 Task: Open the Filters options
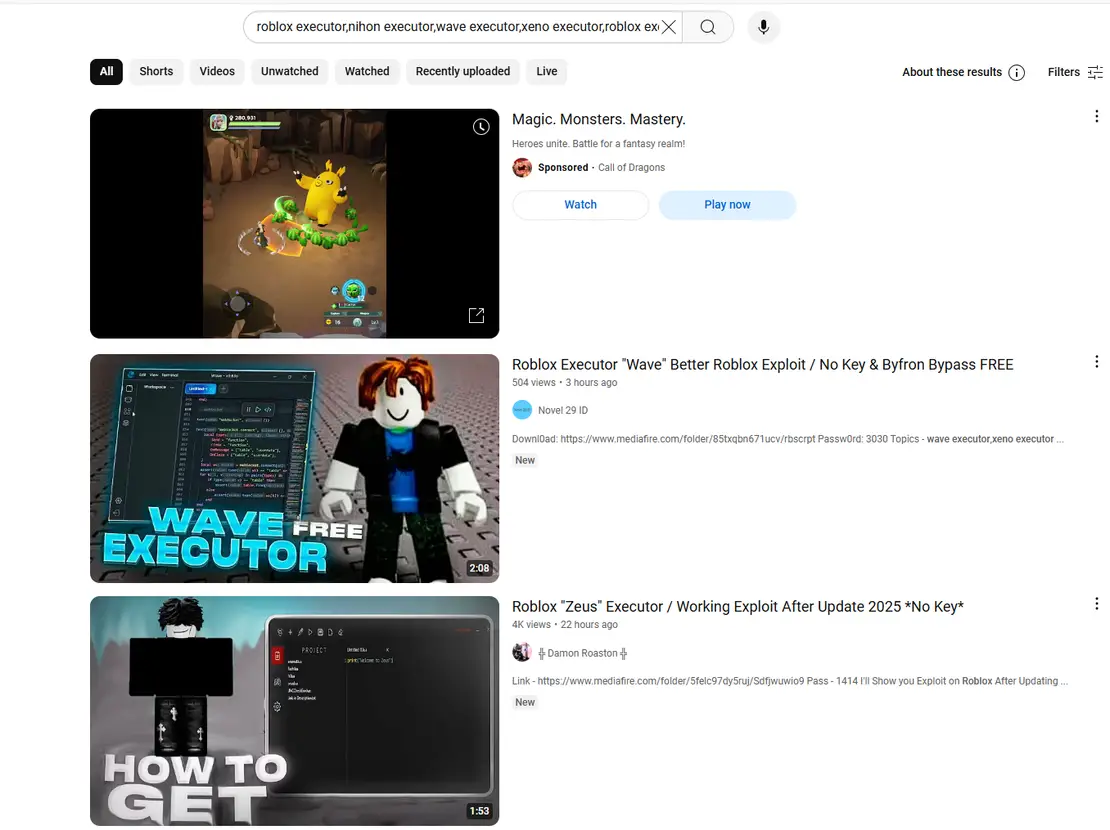pyautogui.click(x=1075, y=72)
